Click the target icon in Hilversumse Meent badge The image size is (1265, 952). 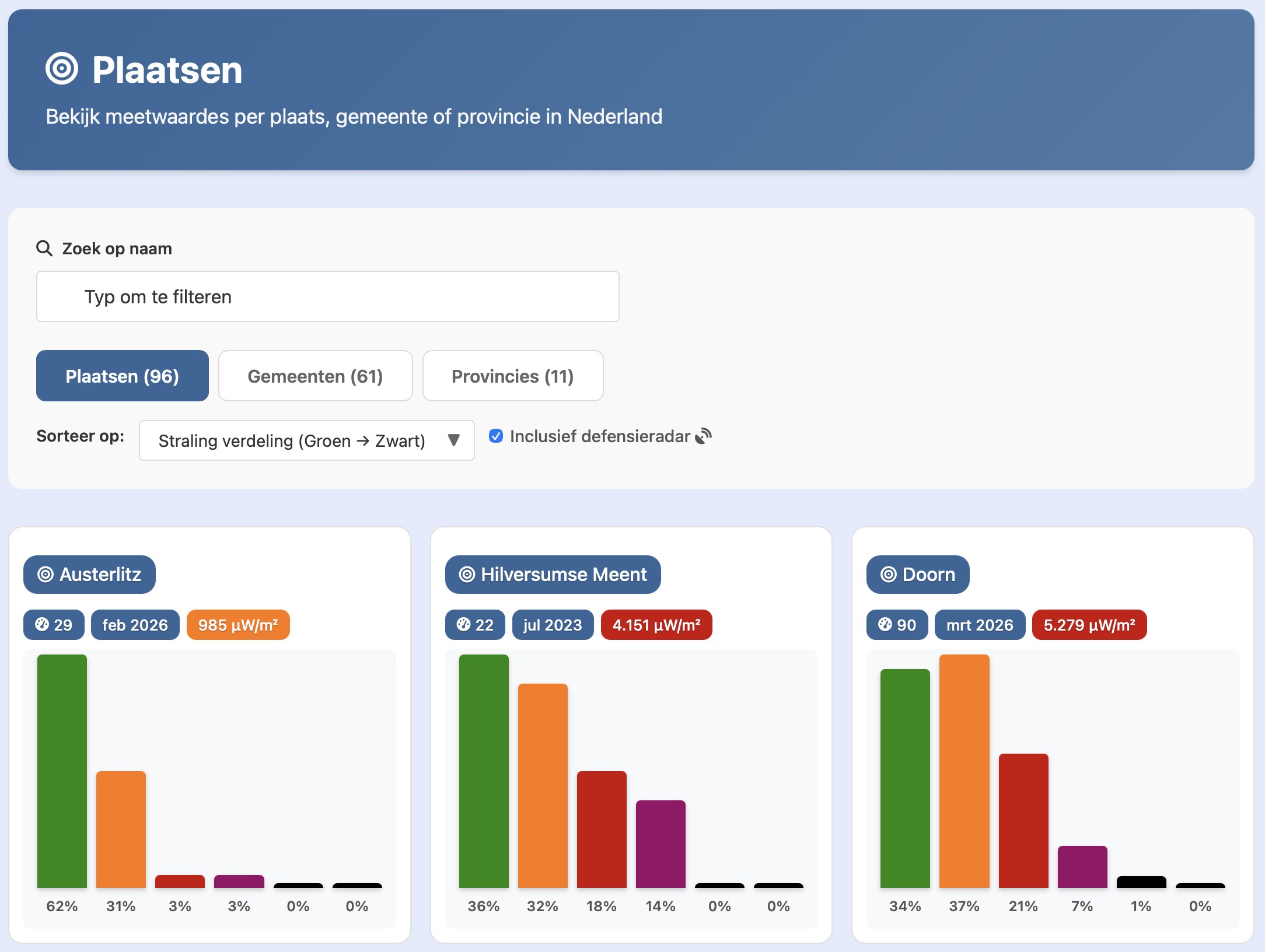(467, 575)
